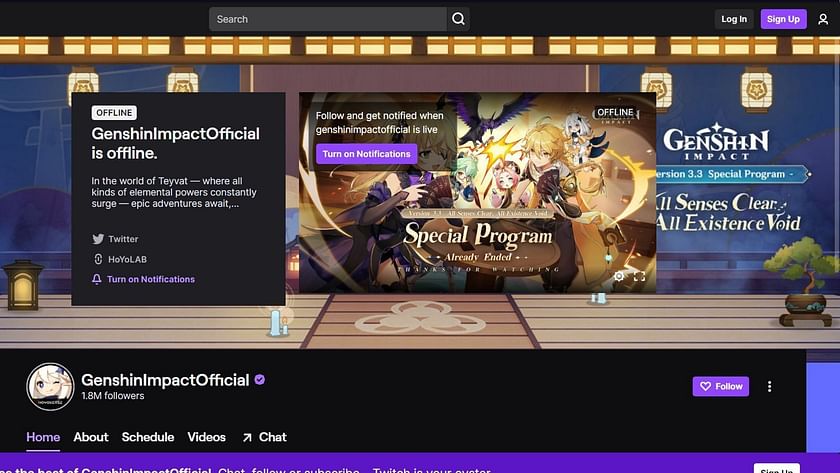Screen dimensions: 840x473
Task: Follow the GenshinImpactOfficial channel
Action: coord(721,386)
